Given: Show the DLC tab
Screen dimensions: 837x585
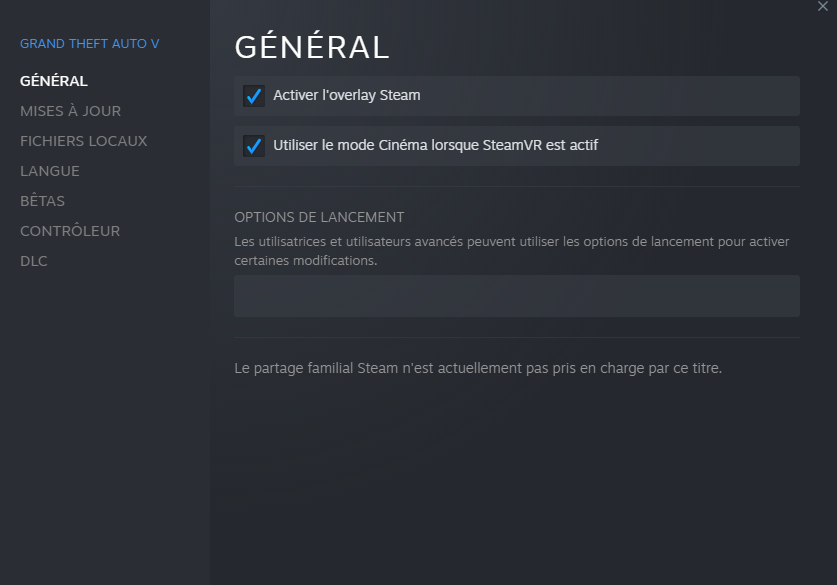Looking at the screenshot, I should 34,261.
